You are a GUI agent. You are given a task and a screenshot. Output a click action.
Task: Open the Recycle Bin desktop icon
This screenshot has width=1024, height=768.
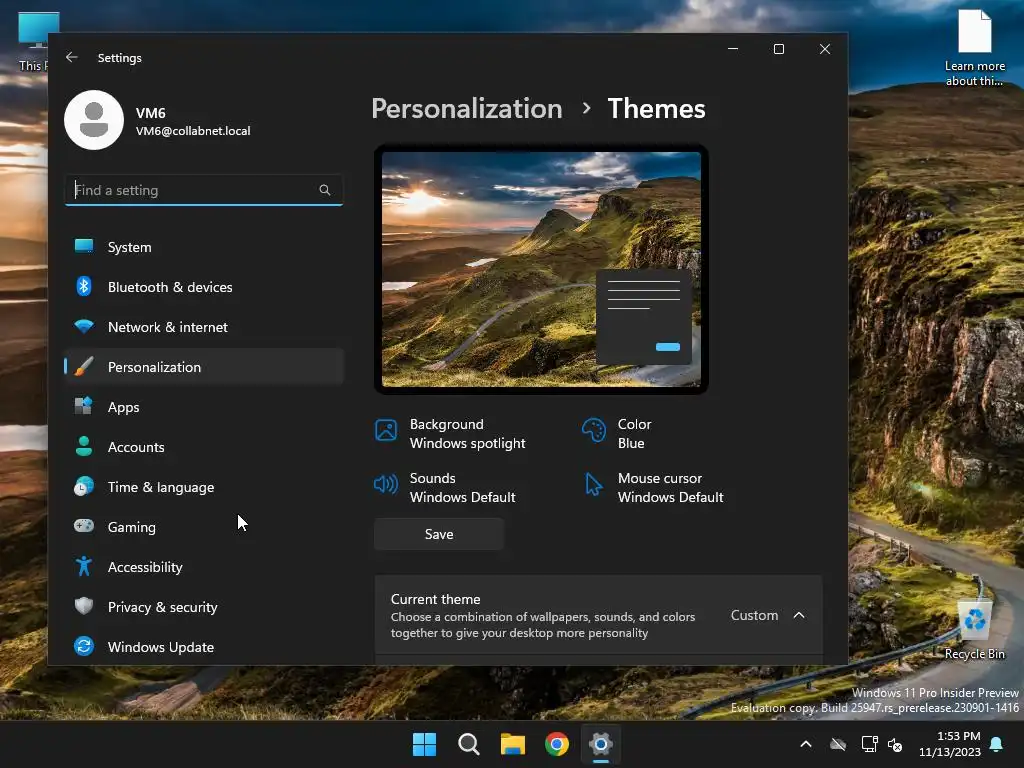click(974, 630)
